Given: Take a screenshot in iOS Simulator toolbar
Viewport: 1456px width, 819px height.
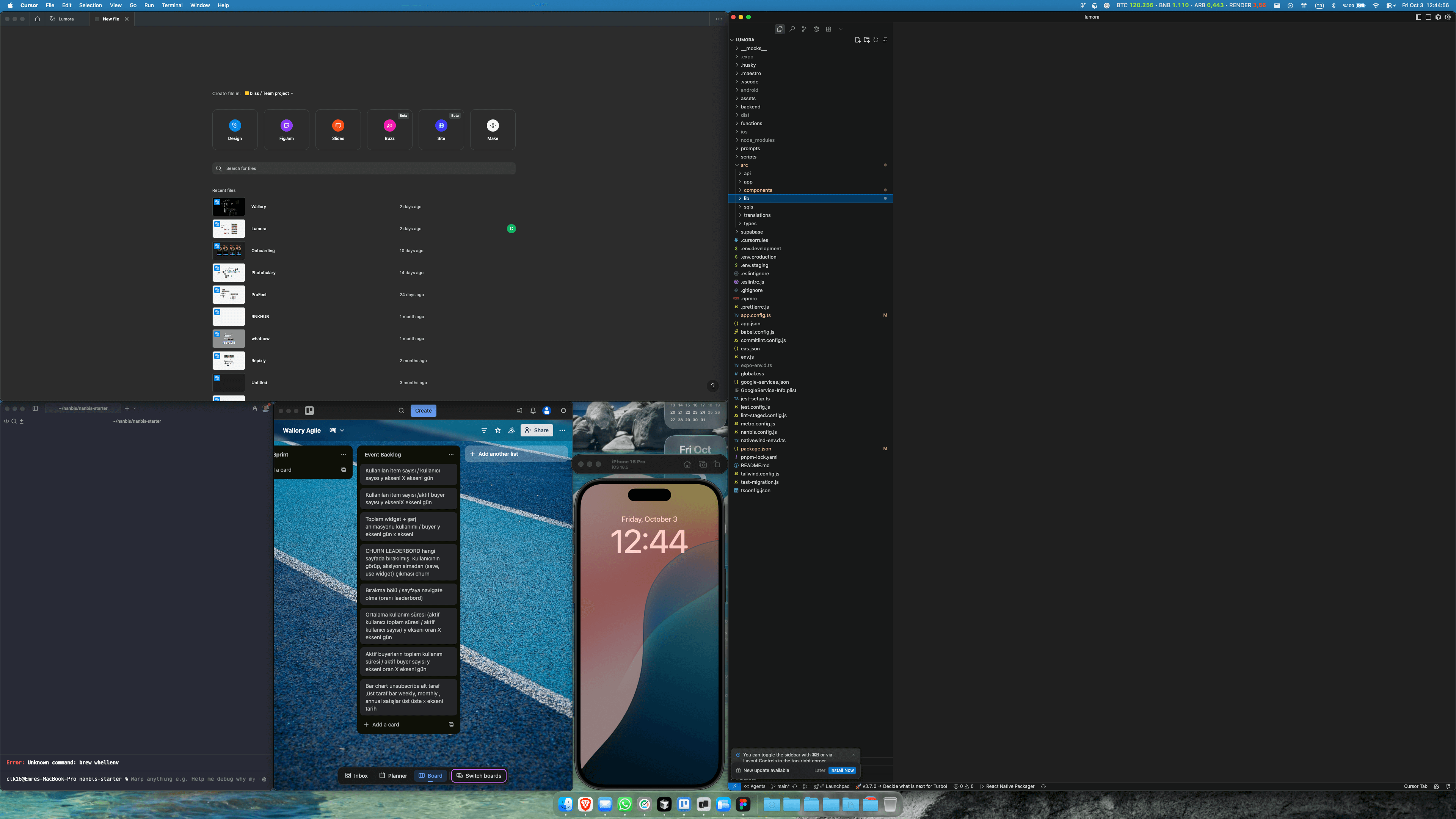Looking at the screenshot, I should click(x=703, y=464).
